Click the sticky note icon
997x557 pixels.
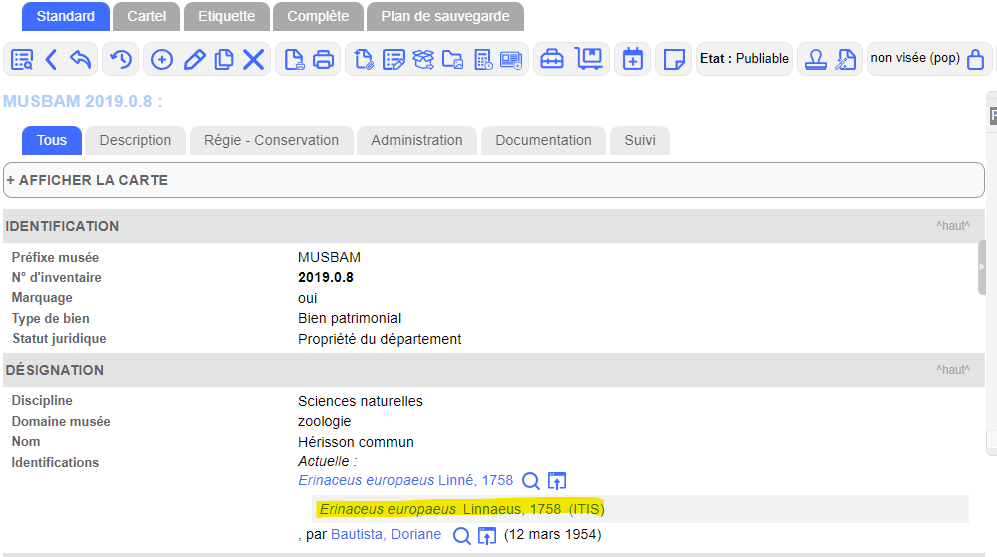pos(674,60)
